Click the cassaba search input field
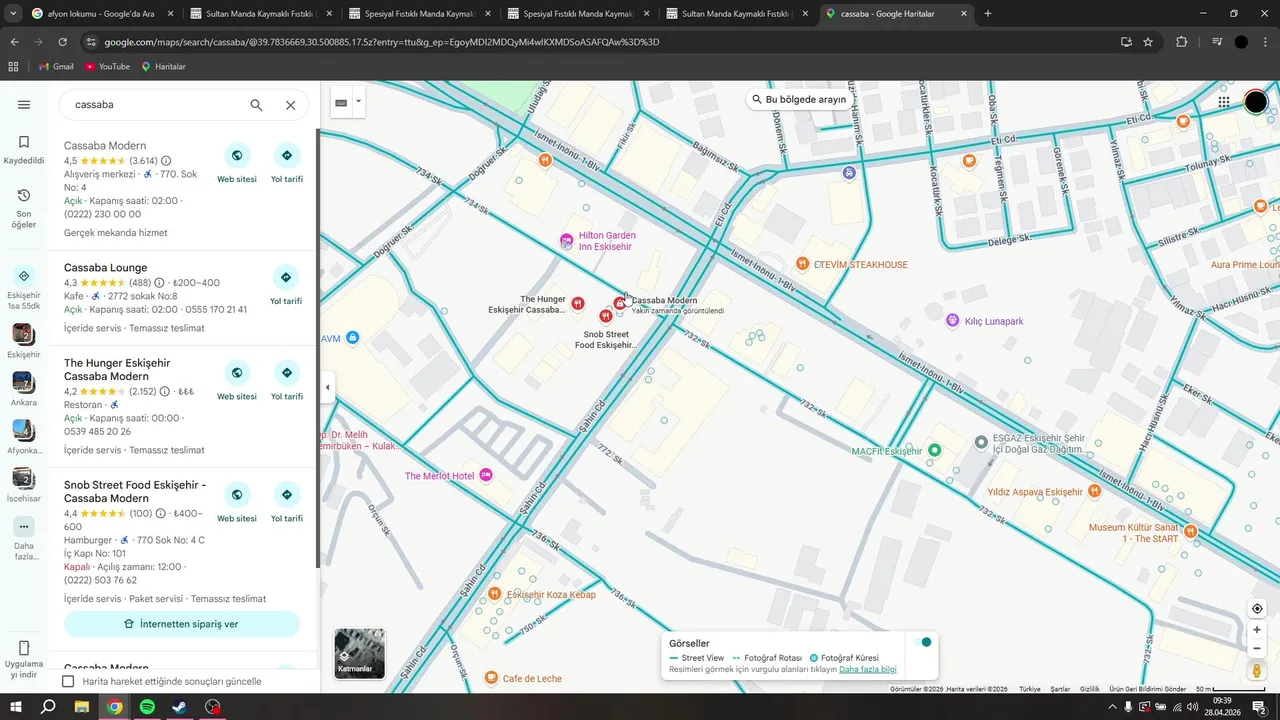The height and width of the screenshot is (720, 1280). pos(155,105)
